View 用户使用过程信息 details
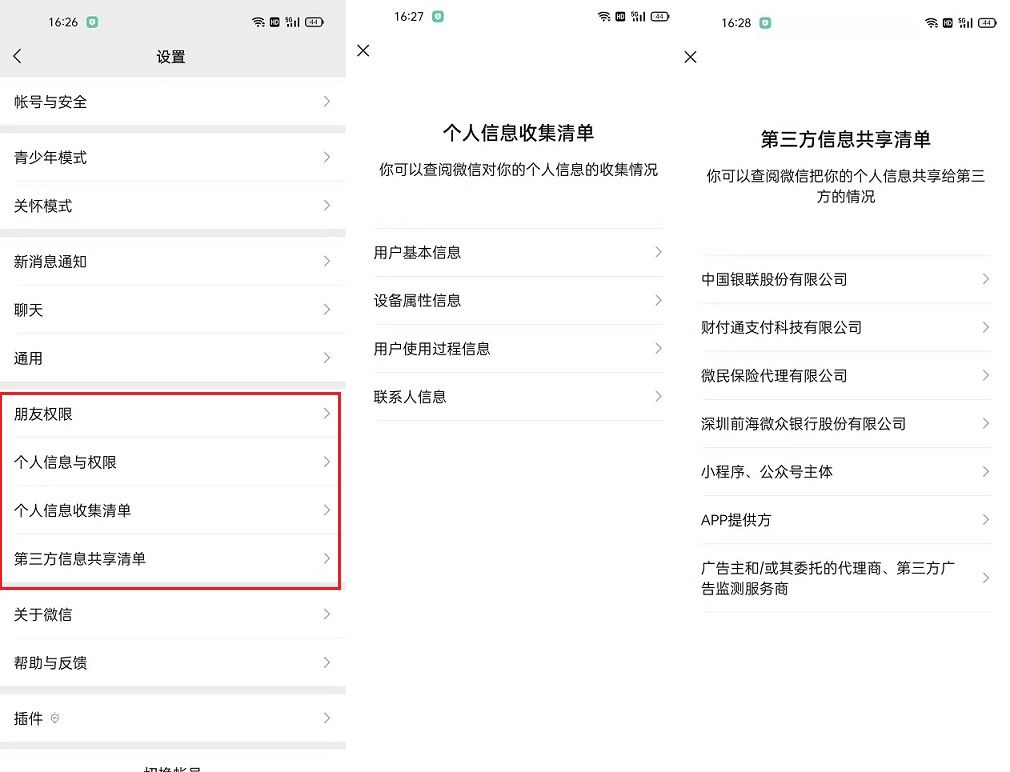 click(519, 348)
